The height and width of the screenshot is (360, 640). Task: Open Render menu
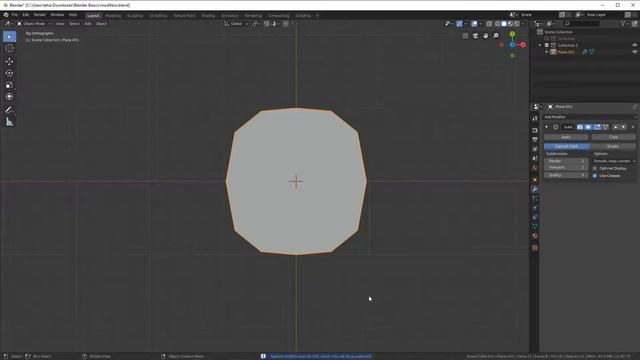(40, 15)
